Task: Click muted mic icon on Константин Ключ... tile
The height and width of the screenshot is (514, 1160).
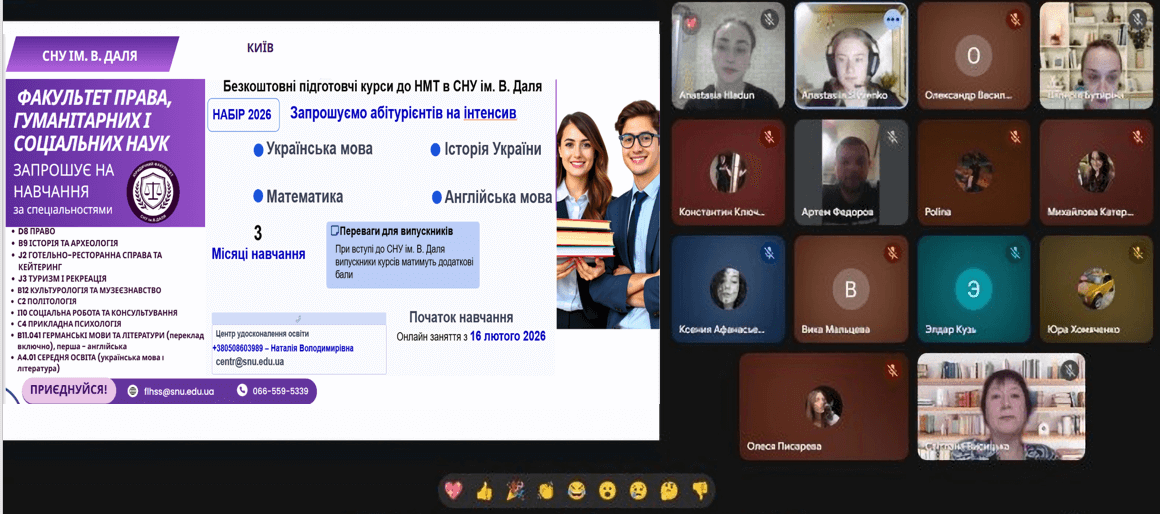Action: click(769, 137)
